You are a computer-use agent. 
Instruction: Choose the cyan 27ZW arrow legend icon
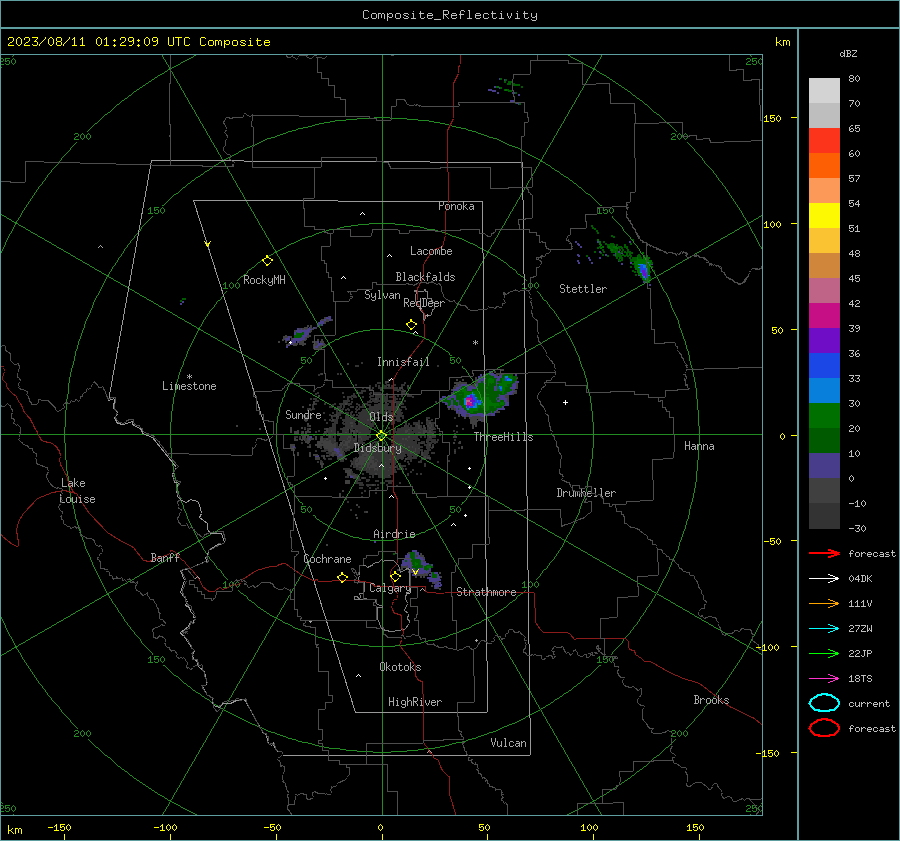point(824,629)
